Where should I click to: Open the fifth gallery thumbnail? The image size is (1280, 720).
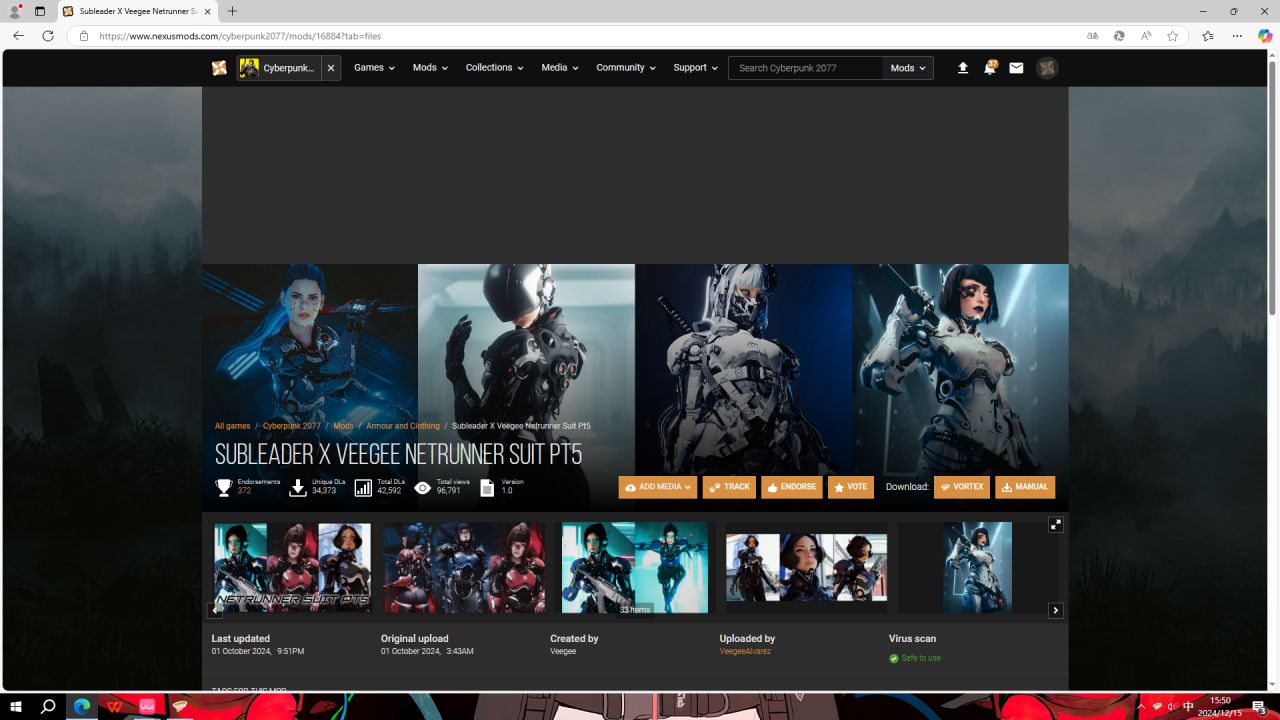977,568
